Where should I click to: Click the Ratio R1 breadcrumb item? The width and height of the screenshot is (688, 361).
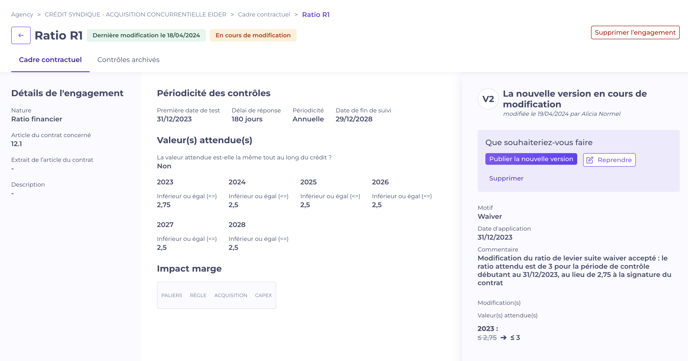tap(316, 14)
